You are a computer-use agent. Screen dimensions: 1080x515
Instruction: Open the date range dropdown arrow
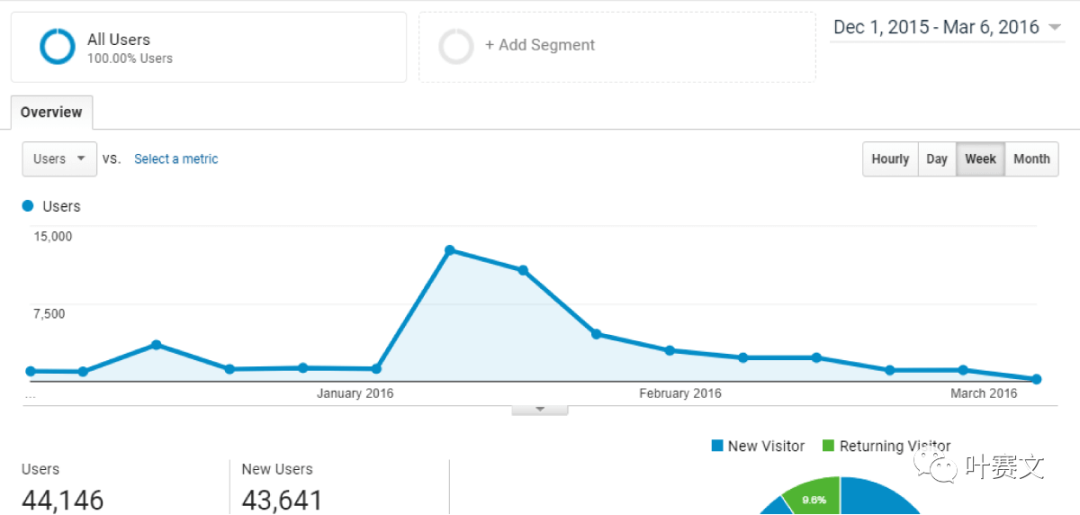(1055, 28)
